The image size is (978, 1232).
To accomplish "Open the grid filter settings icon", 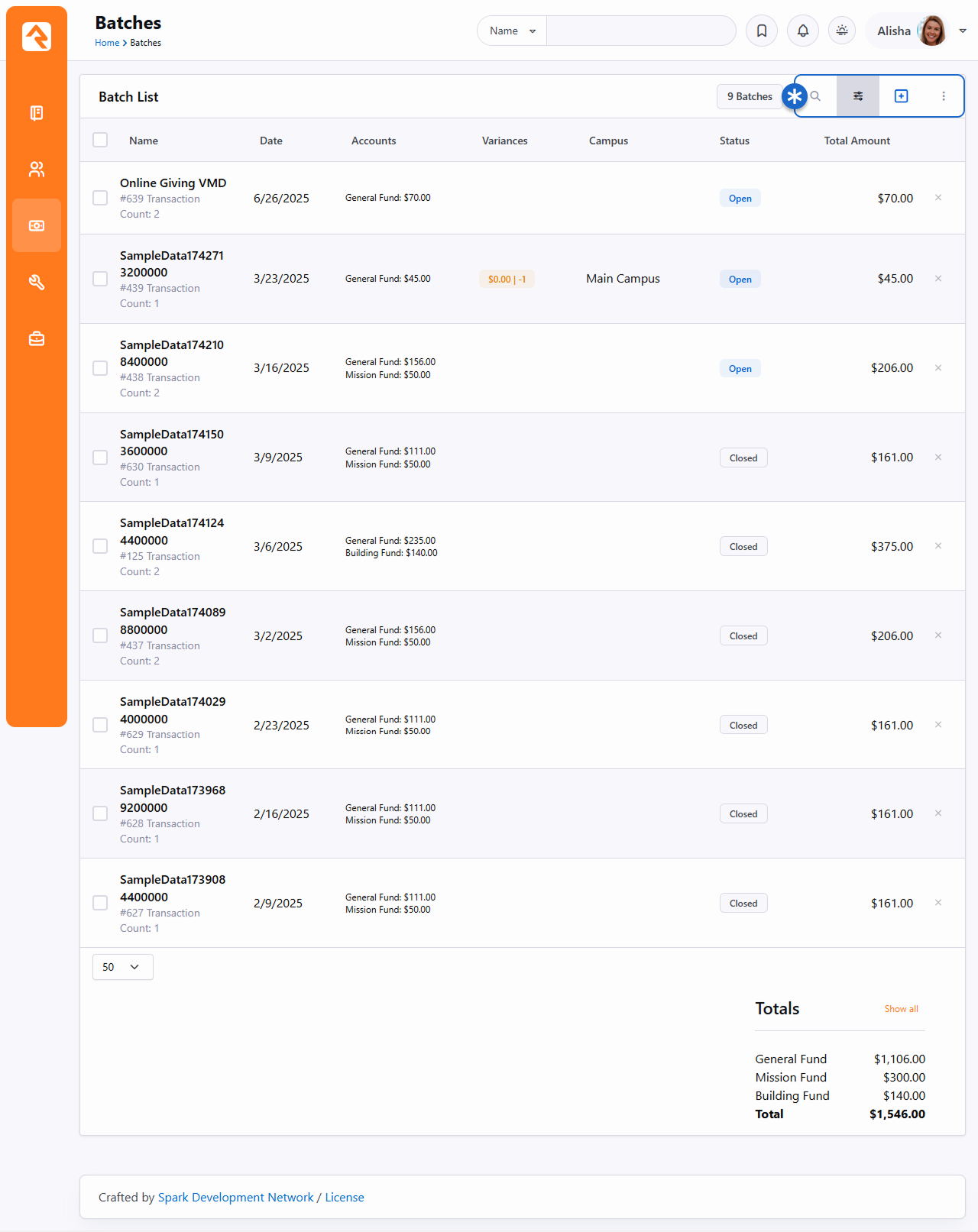I will coord(858,96).
